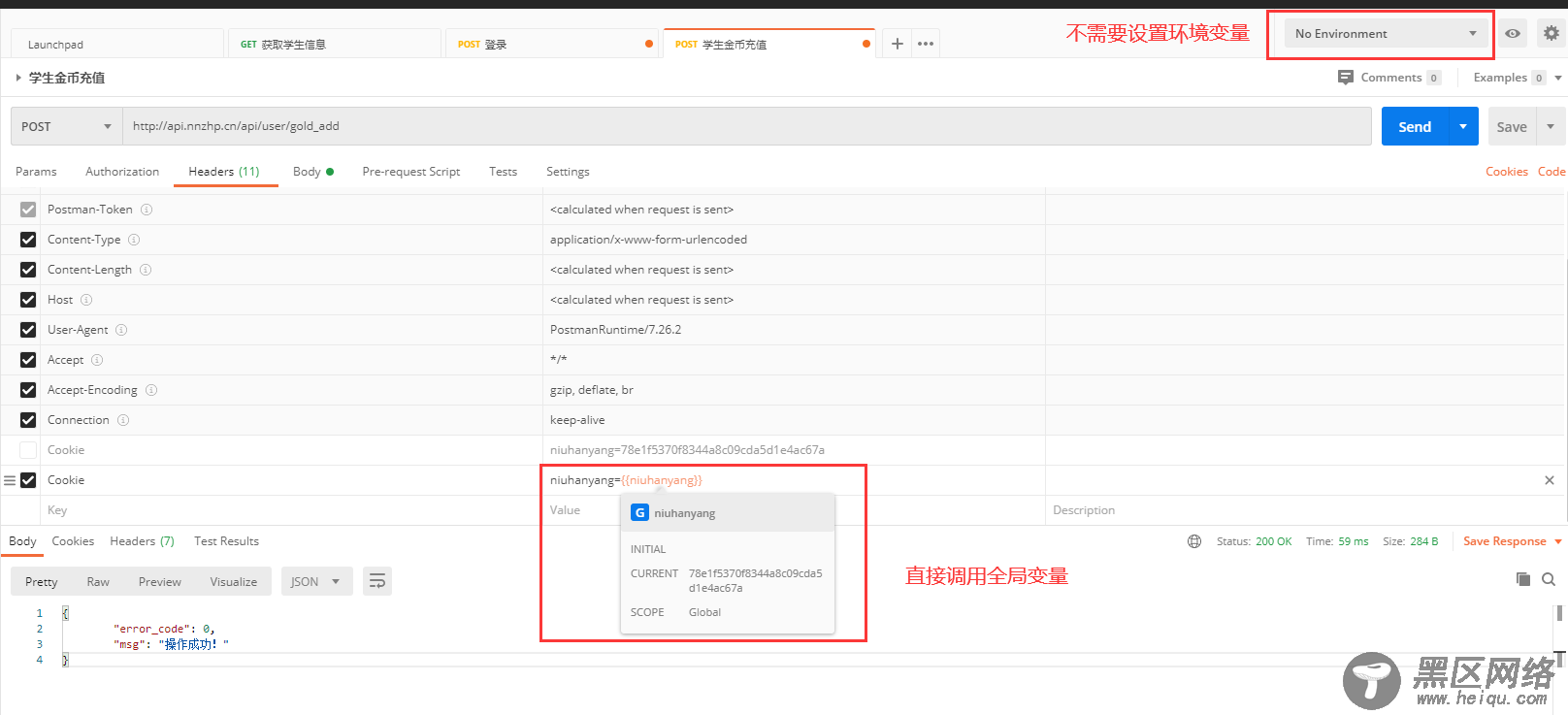Show info icon for Postman-Token header
Image resolution: width=1568 pixels, height=715 pixels.
(147, 210)
